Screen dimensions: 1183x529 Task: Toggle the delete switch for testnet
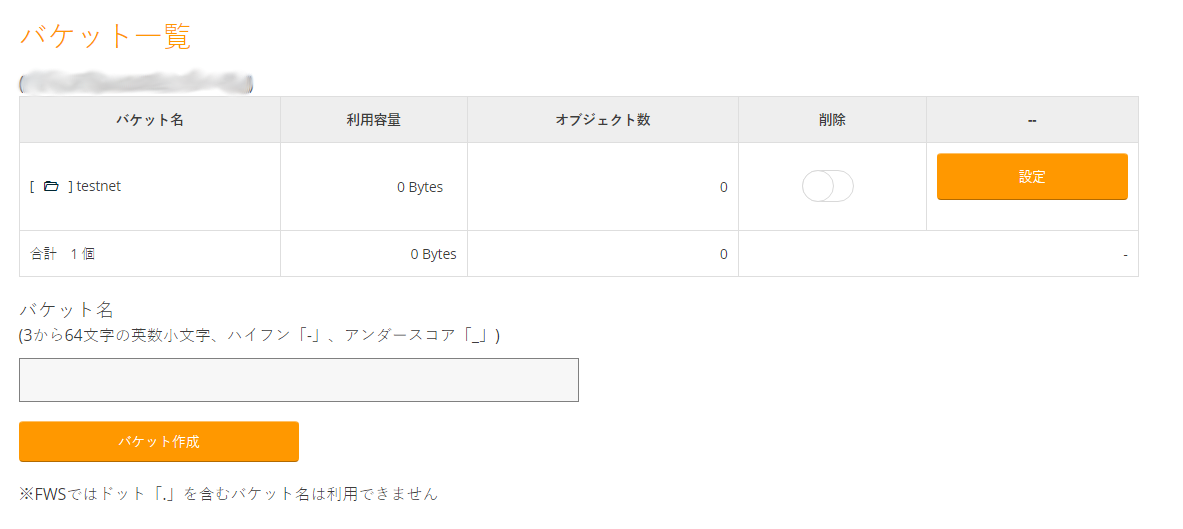pyautogui.click(x=827, y=186)
